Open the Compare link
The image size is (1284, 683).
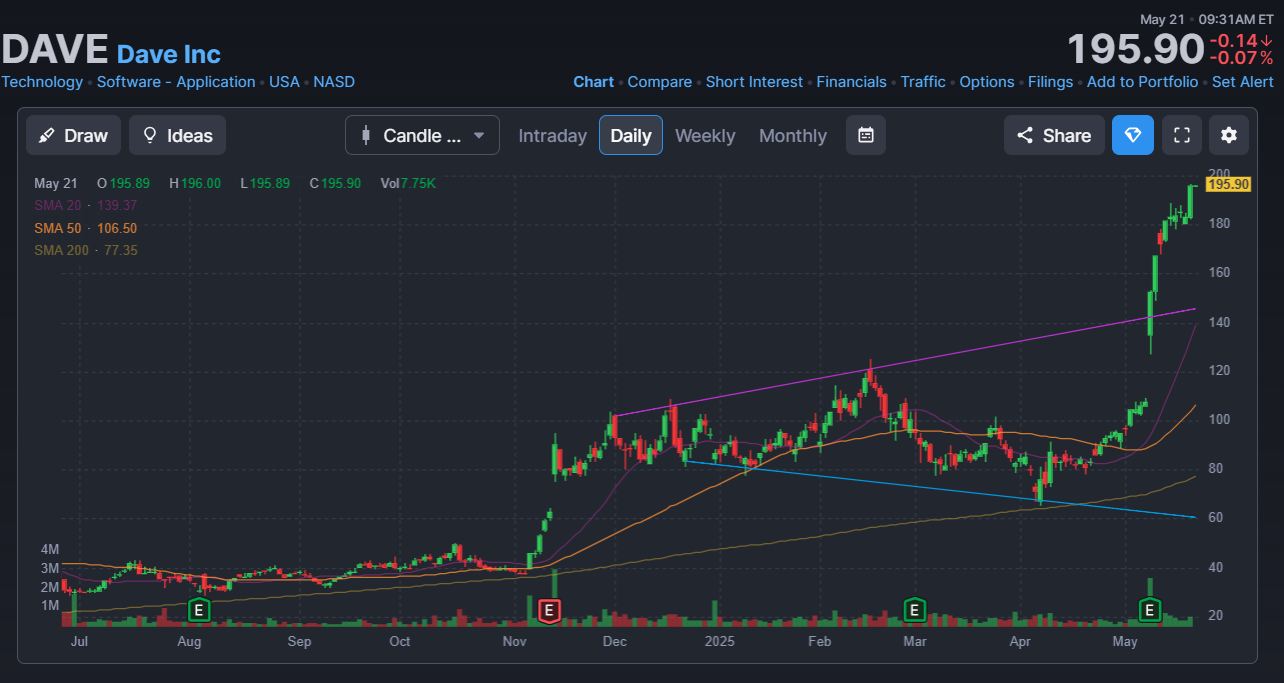point(660,82)
